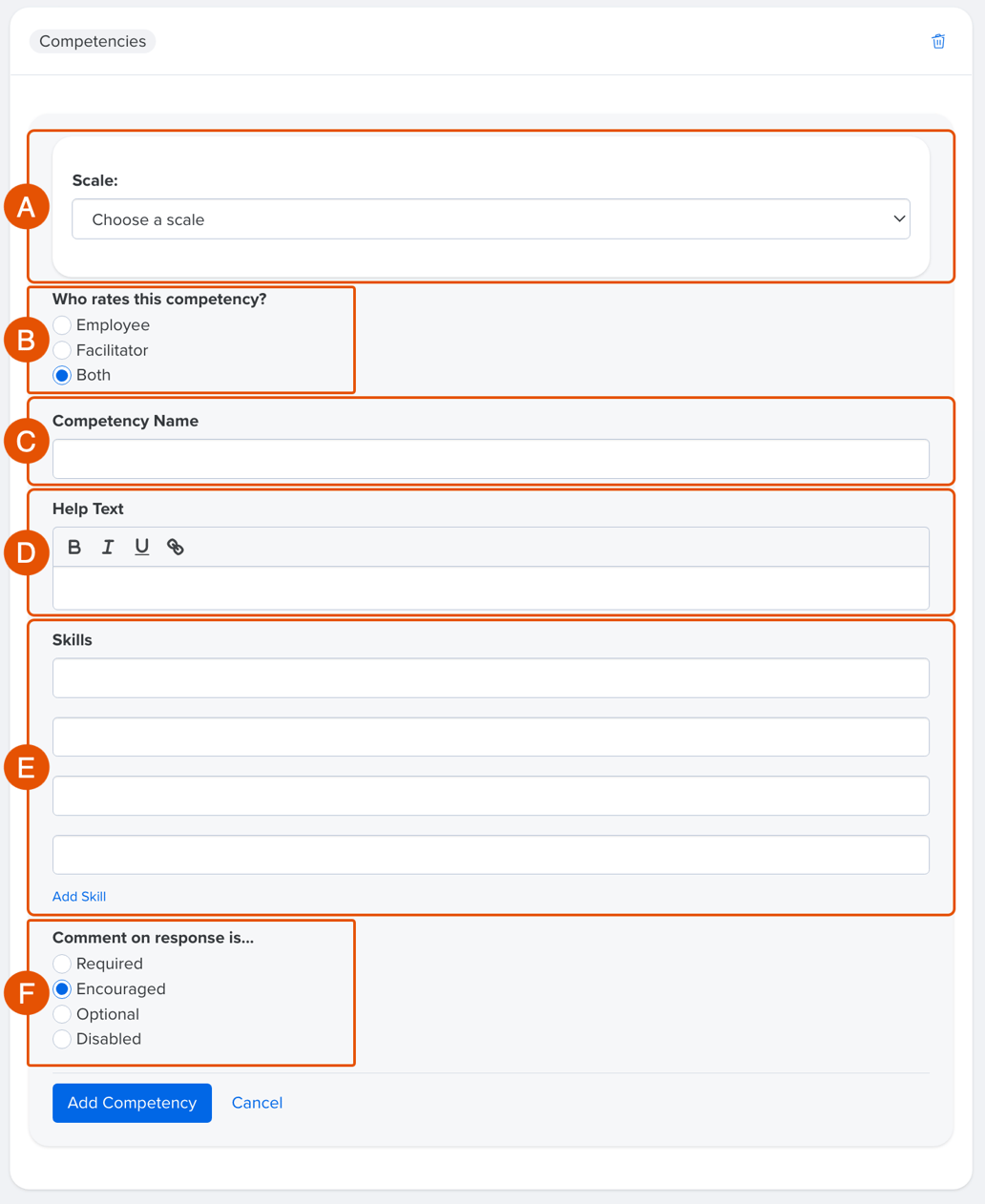Select Both for who rates competency
Viewport: 985px width, 1204px height.
click(62, 375)
